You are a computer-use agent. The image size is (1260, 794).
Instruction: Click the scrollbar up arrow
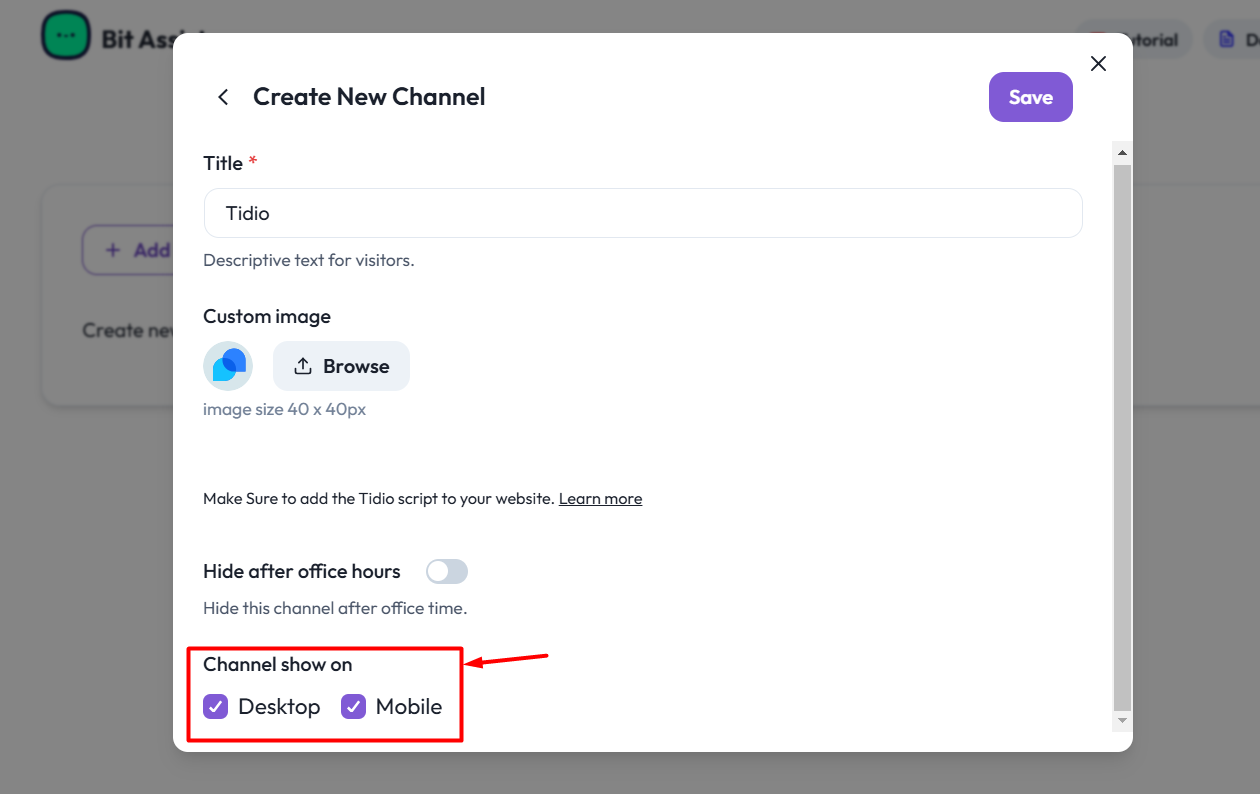(x=1122, y=154)
